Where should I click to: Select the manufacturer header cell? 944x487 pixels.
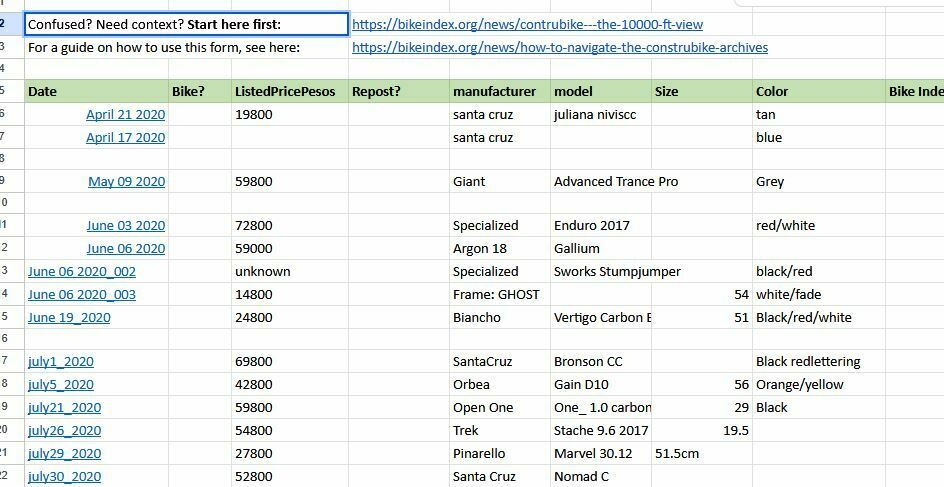tap(499, 91)
